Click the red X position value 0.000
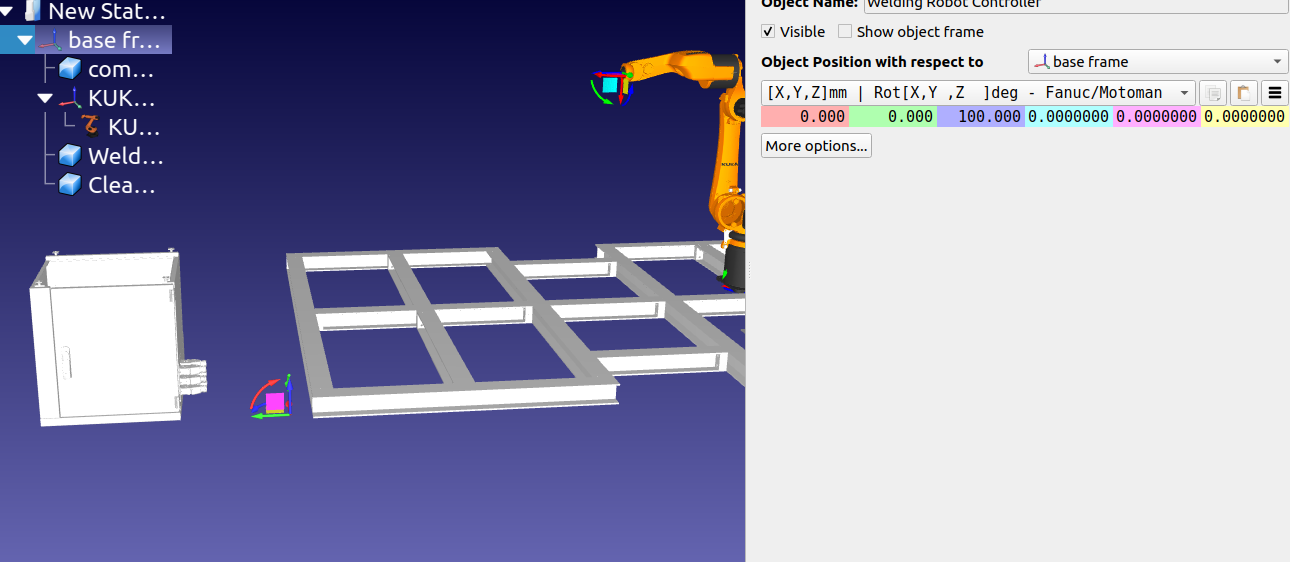The height and width of the screenshot is (562, 1290). tap(805, 117)
